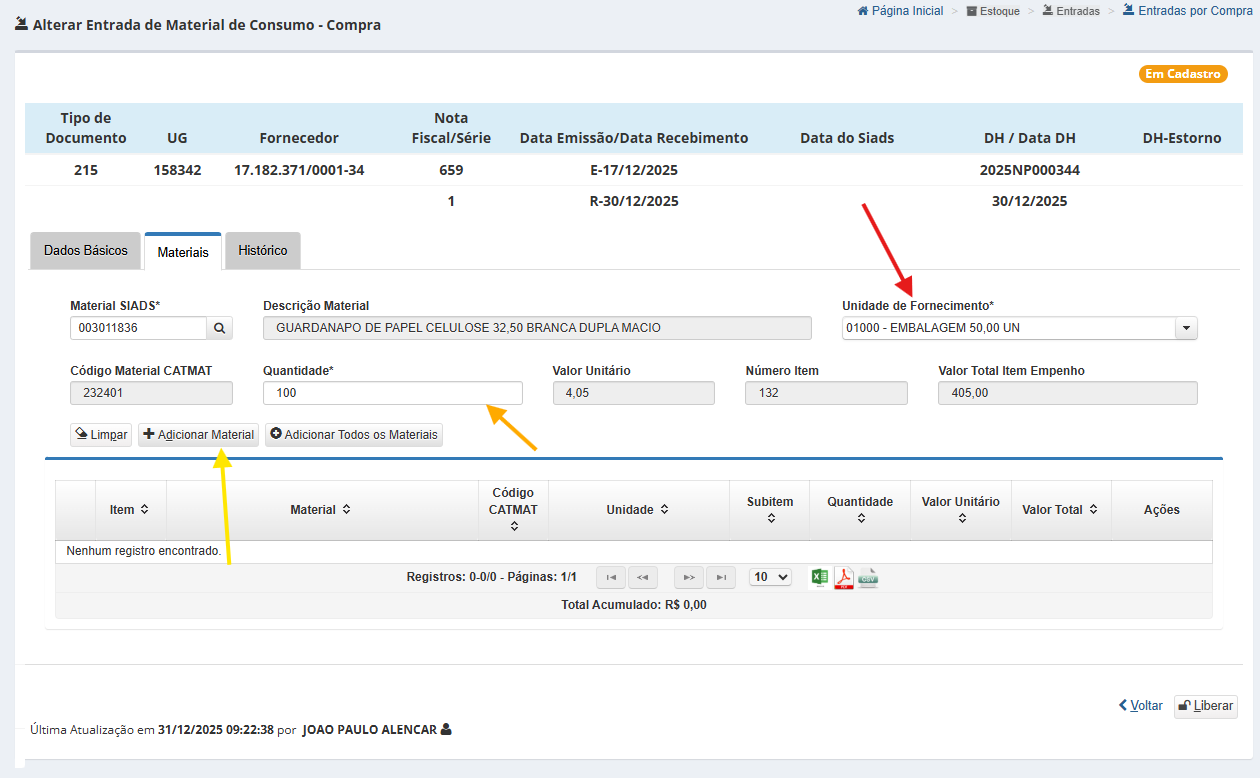
Task: Switch to Dados Básicos tab
Action: (86, 251)
